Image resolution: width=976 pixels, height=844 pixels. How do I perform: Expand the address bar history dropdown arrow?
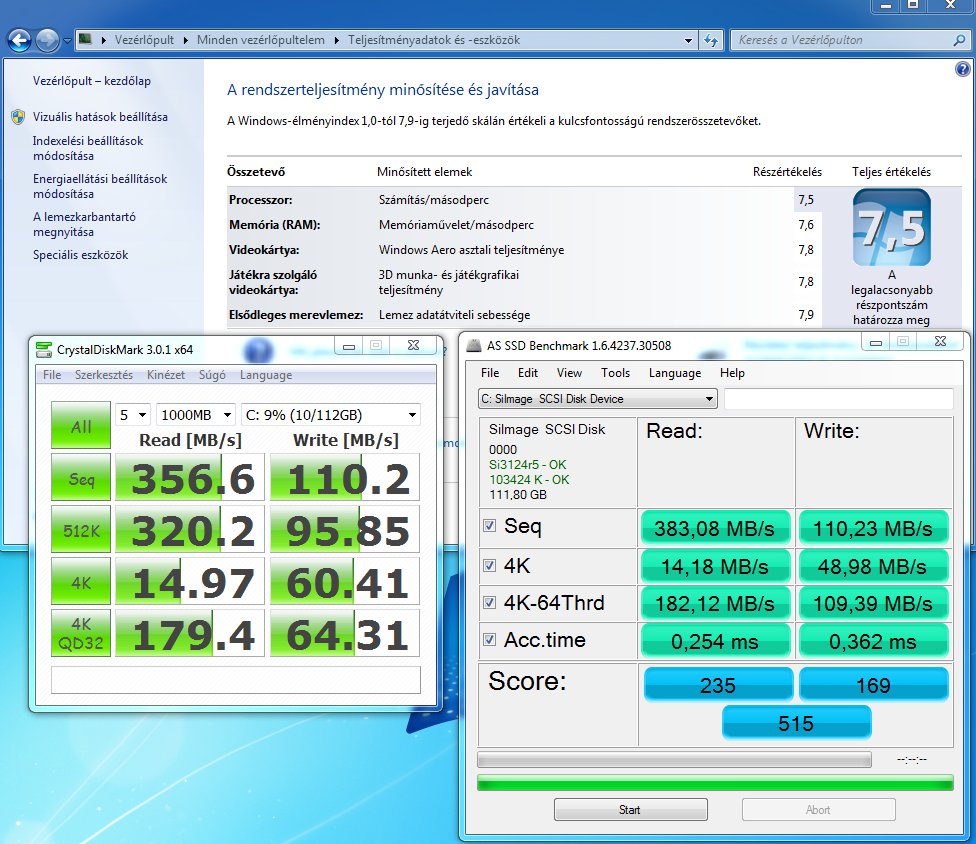click(688, 40)
